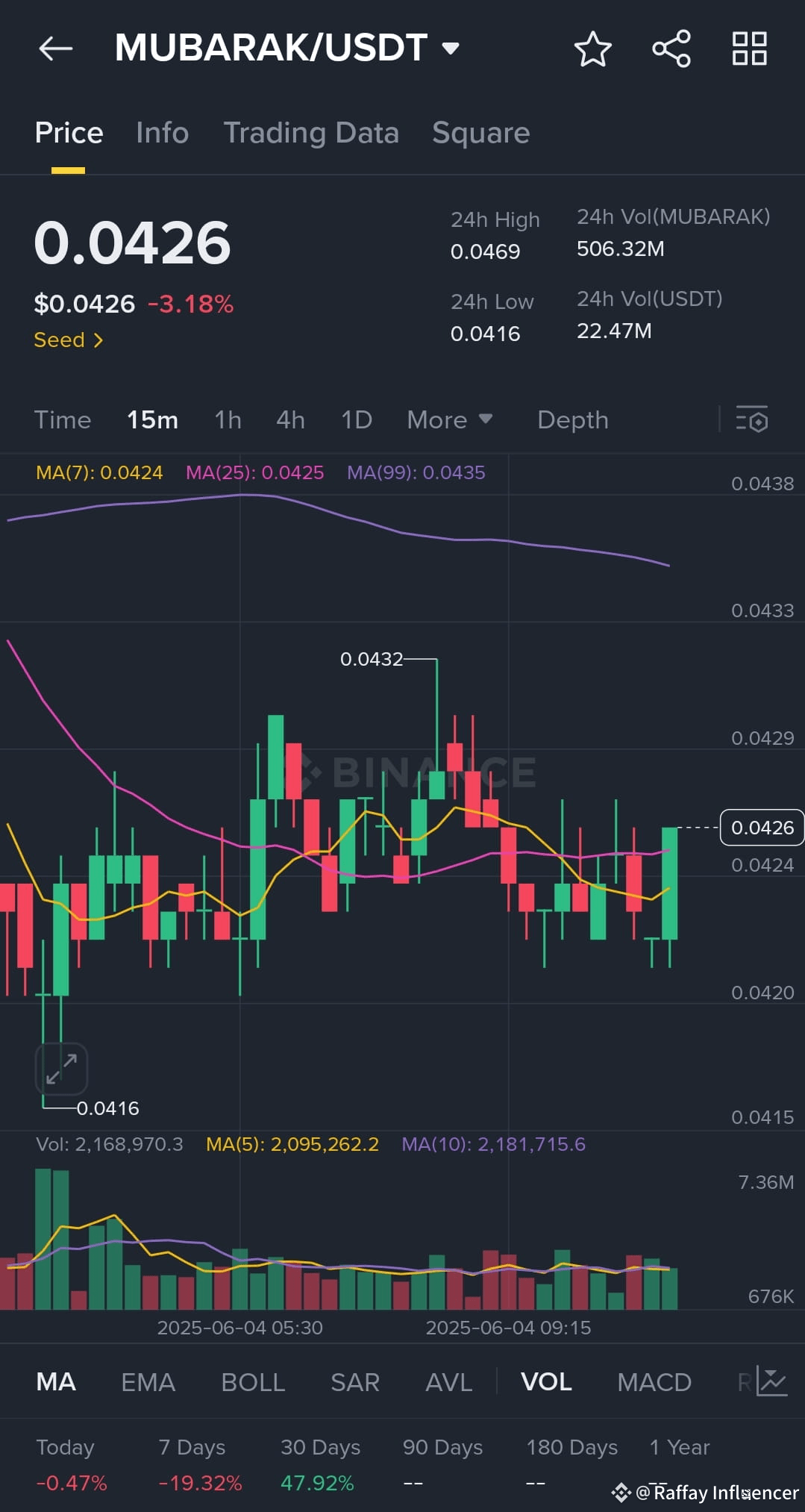Click the 24h Vol(MUBARAK) value 506.32M
This screenshot has height=1512, width=805.
coord(621,249)
